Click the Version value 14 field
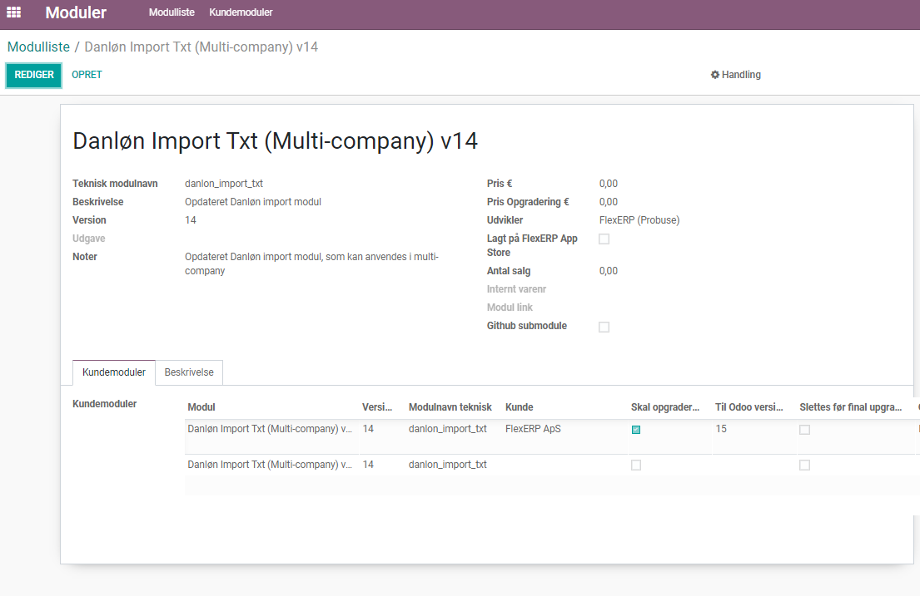 (191, 220)
